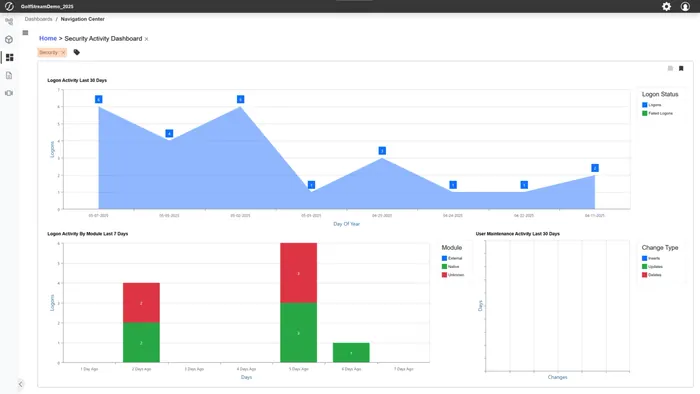700x394 pixels.
Task: Click the red Unknown bar for 5 Days Ago
Action: coord(299,273)
